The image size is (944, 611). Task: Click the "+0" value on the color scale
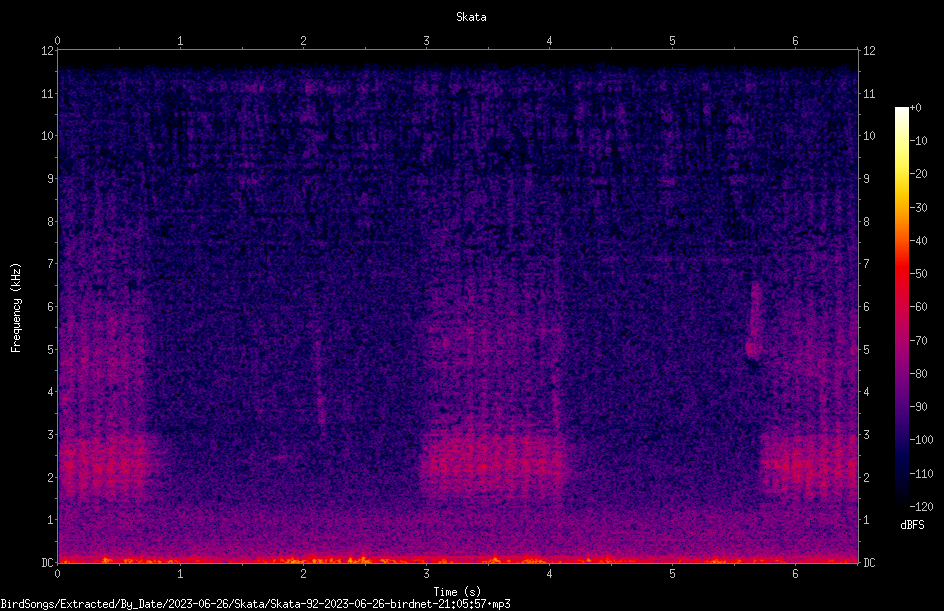click(915, 108)
